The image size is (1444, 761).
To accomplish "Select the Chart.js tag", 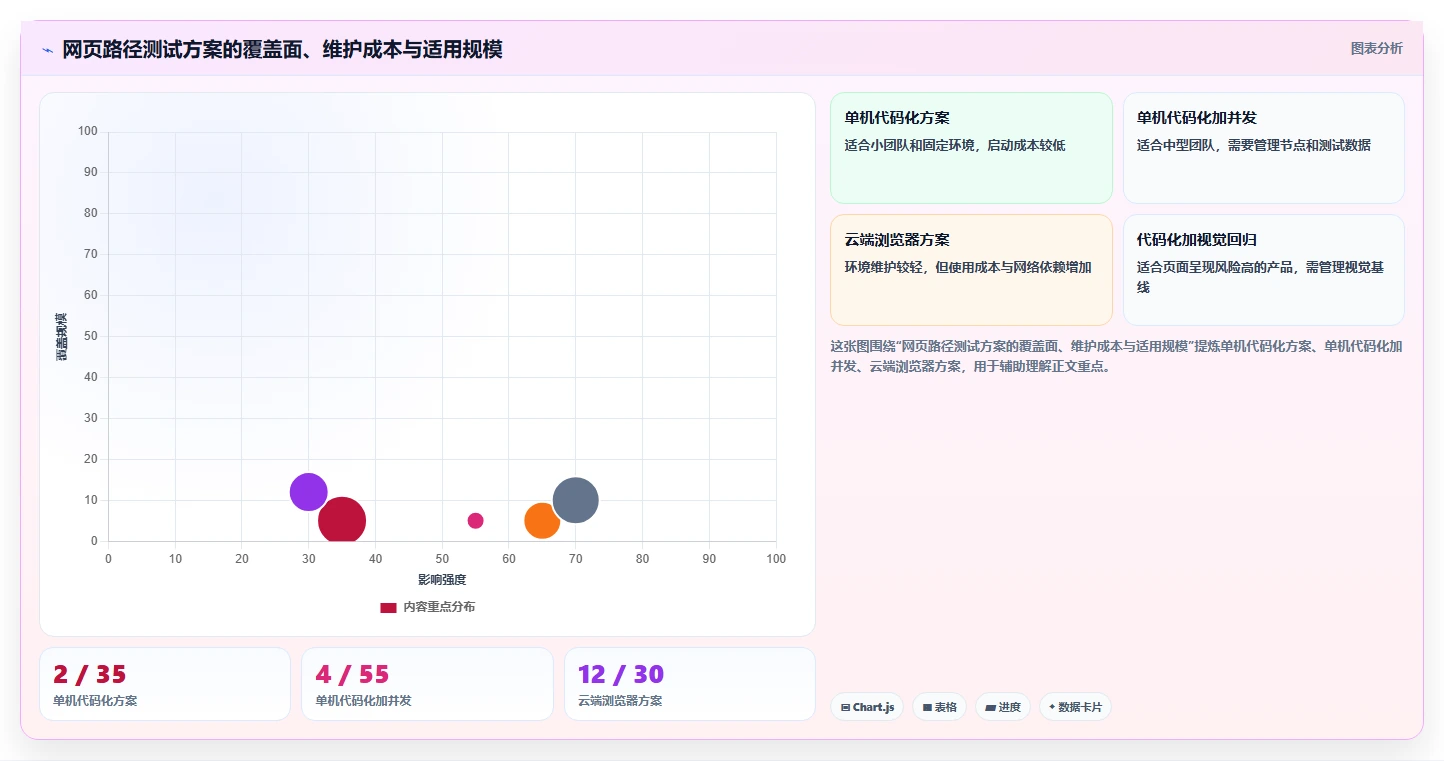I will 867,707.
